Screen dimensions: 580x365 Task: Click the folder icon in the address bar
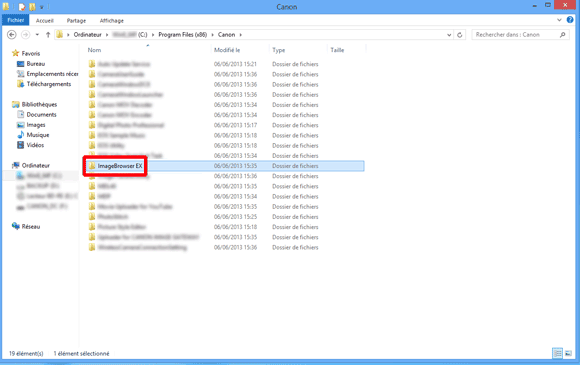click(x=60, y=34)
